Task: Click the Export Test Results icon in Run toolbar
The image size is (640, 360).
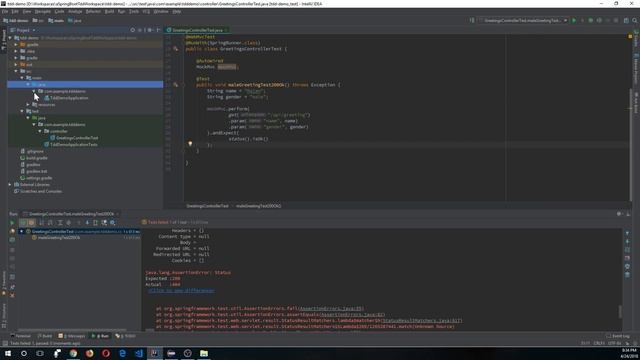Action: click(x=96, y=223)
